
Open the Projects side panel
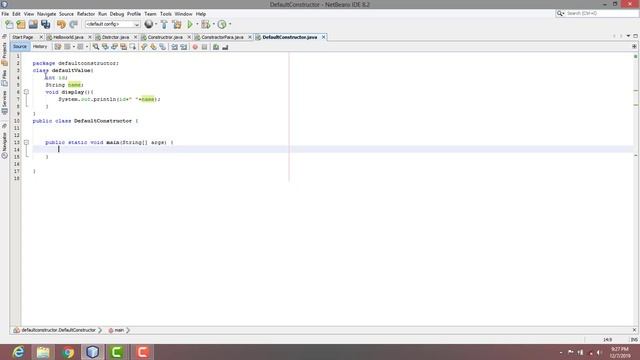4,53
